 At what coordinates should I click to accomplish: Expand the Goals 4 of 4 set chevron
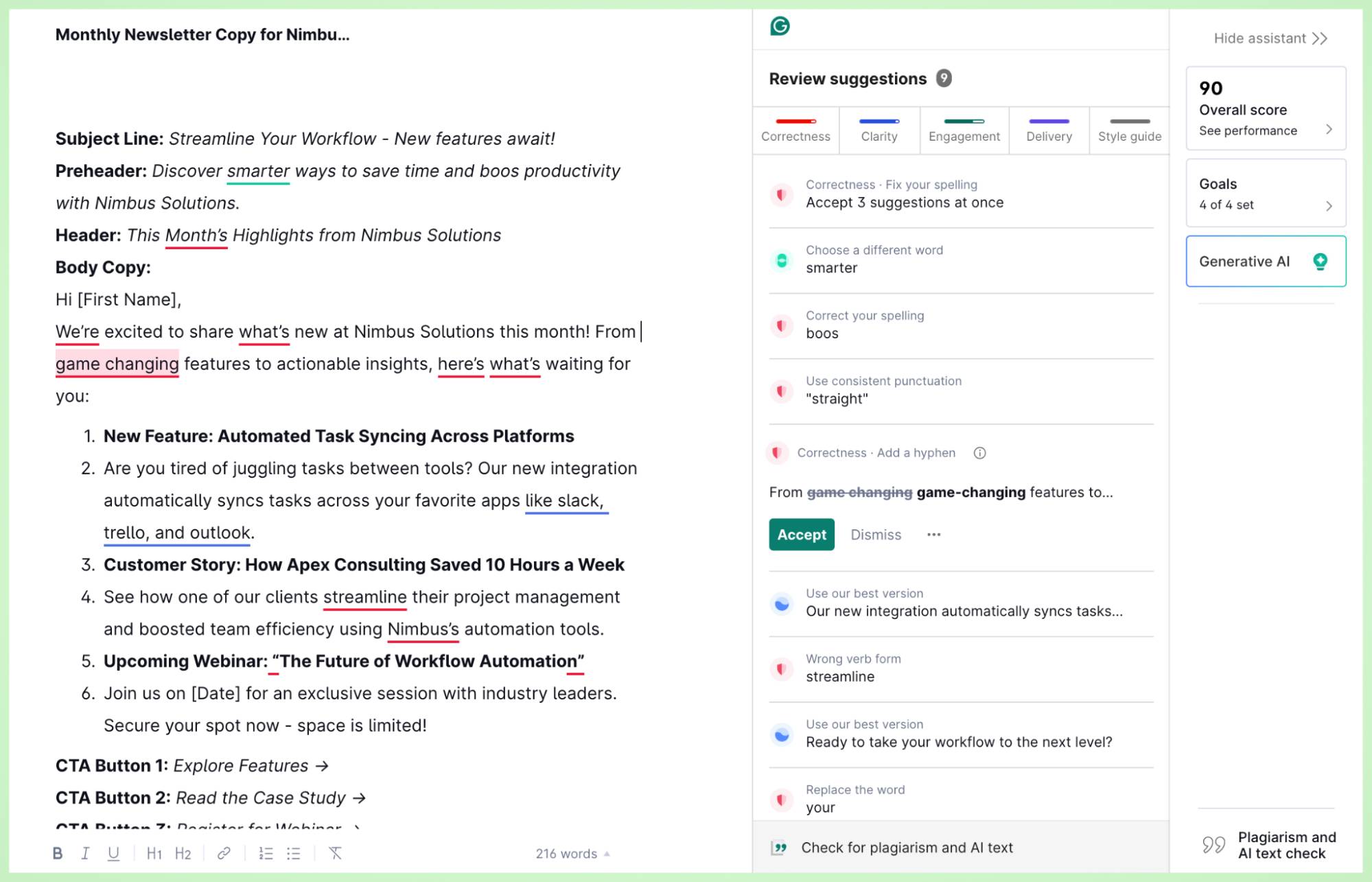[1329, 206]
